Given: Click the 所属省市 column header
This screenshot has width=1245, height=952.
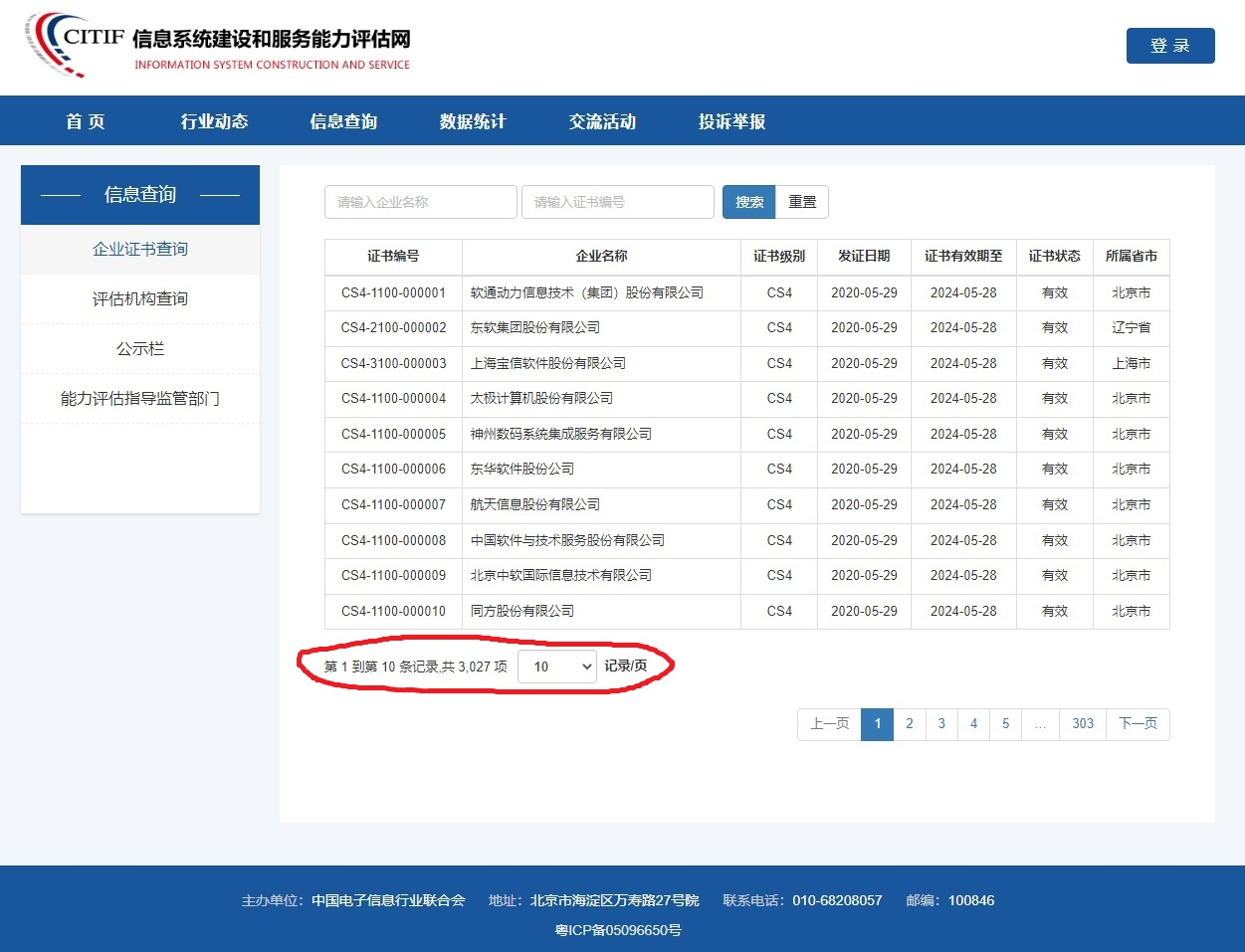Looking at the screenshot, I should pos(1132,257).
